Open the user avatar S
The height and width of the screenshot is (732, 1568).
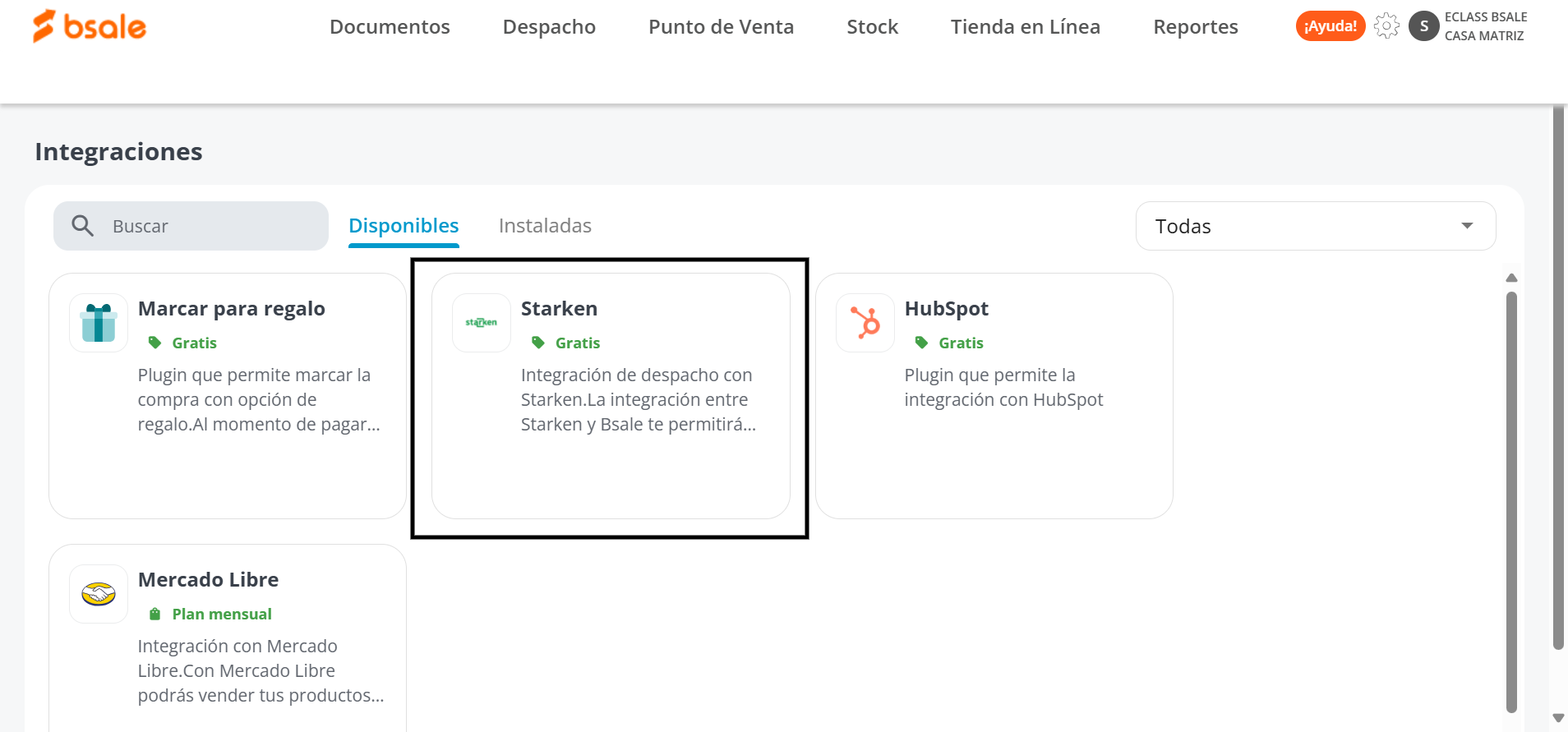click(x=1423, y=26)
